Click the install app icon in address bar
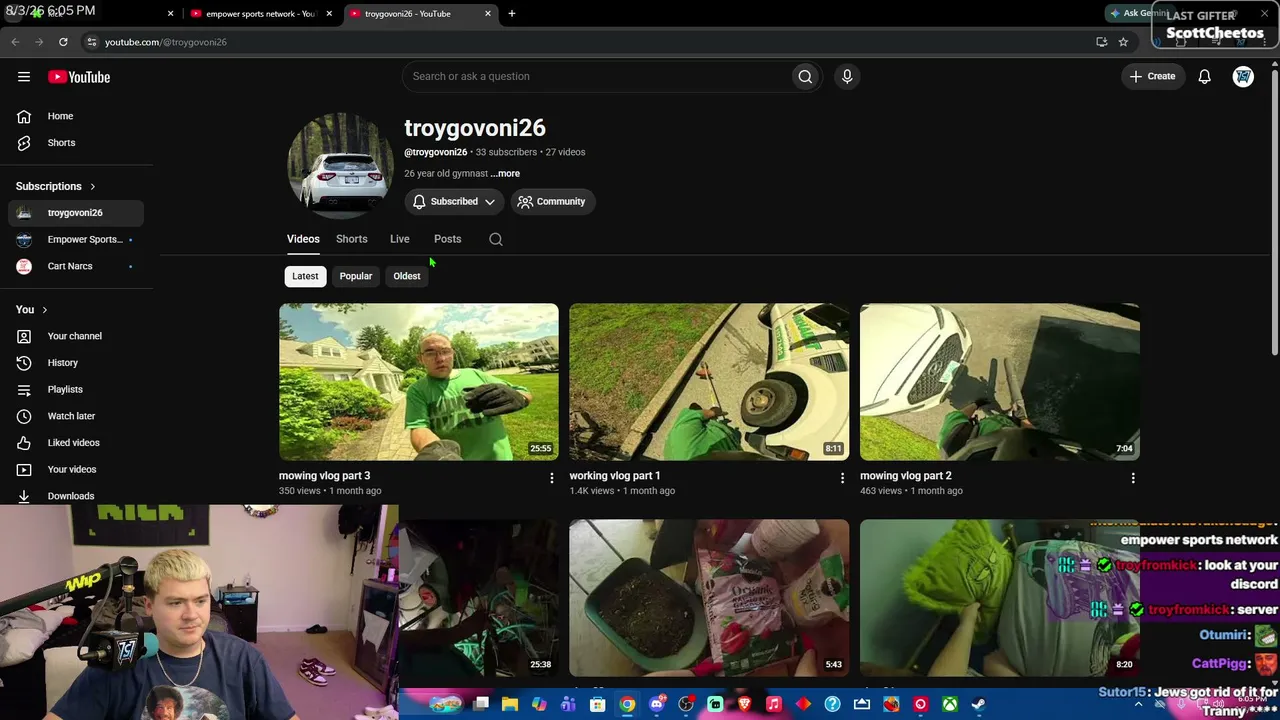Image resolution: width=1280 pixels, height=720 pixels. point(1101,42)
